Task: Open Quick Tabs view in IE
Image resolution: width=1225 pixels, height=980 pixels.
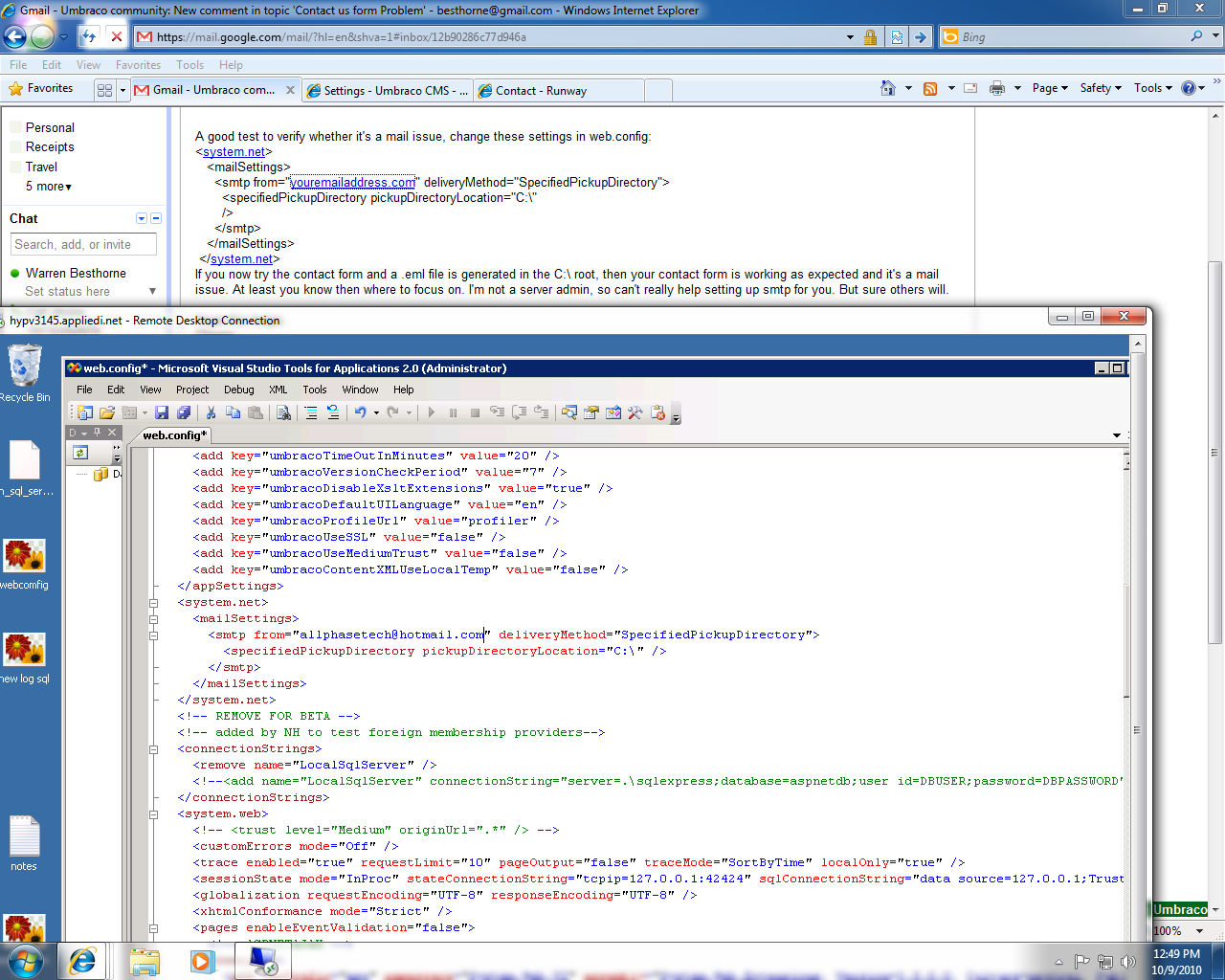Action: pyautogui.click(x=104, y=90)
